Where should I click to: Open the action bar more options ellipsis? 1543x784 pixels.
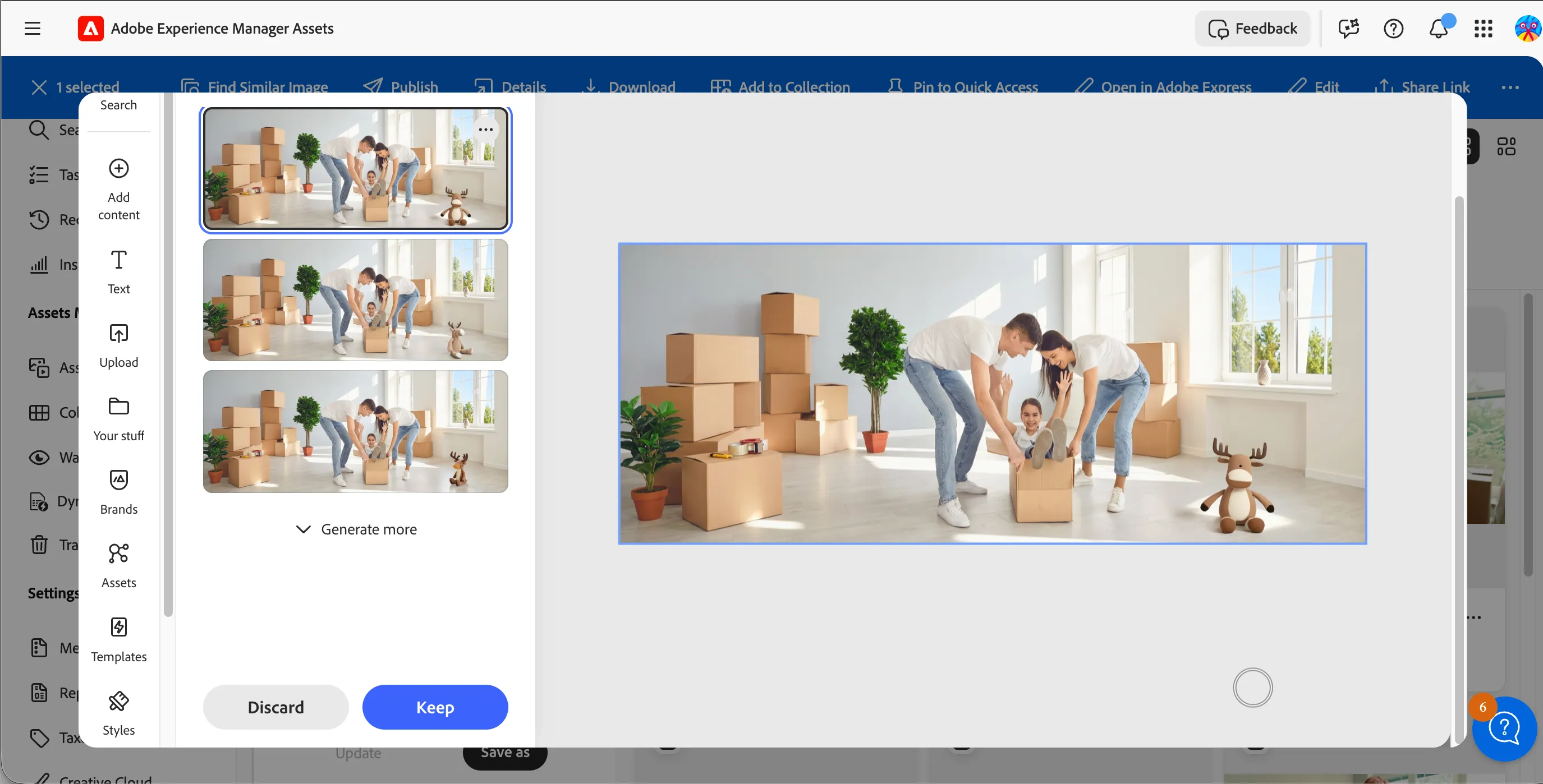pos(1510,87)
